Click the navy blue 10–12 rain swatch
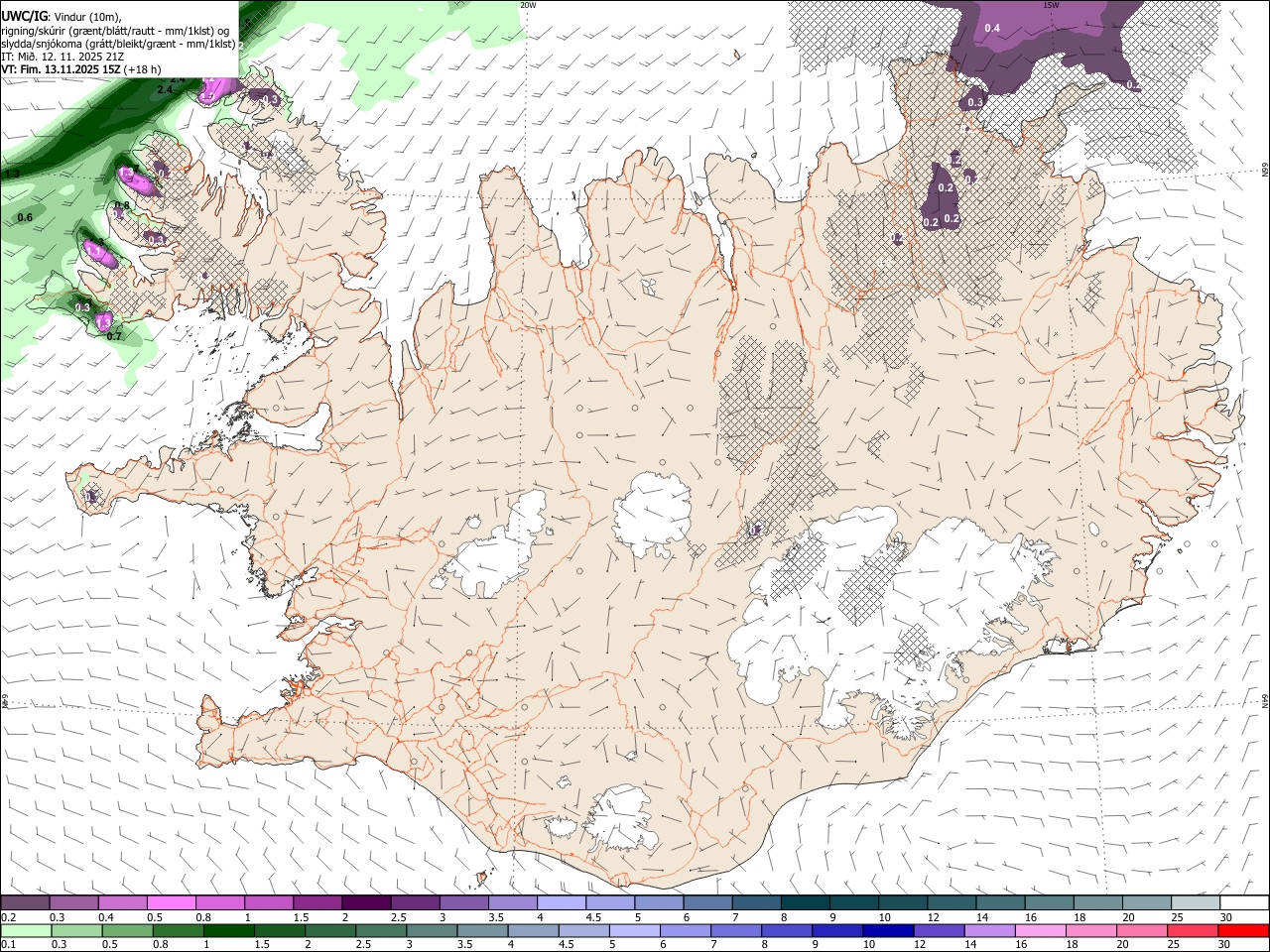The width and height of the screenshot is (1270, 952). [888, 930]
